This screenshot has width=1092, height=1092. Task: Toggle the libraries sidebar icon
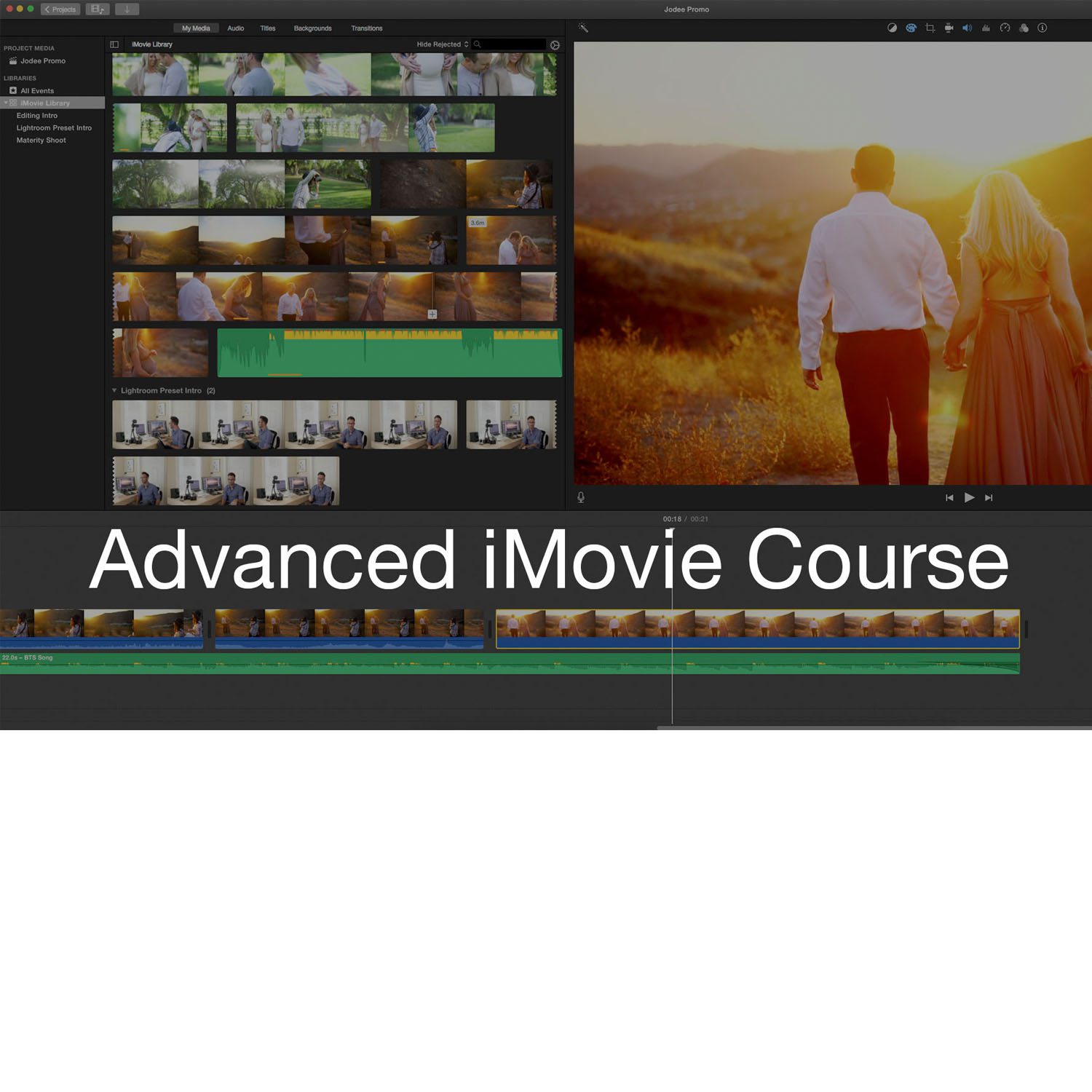tap(114, 44)
